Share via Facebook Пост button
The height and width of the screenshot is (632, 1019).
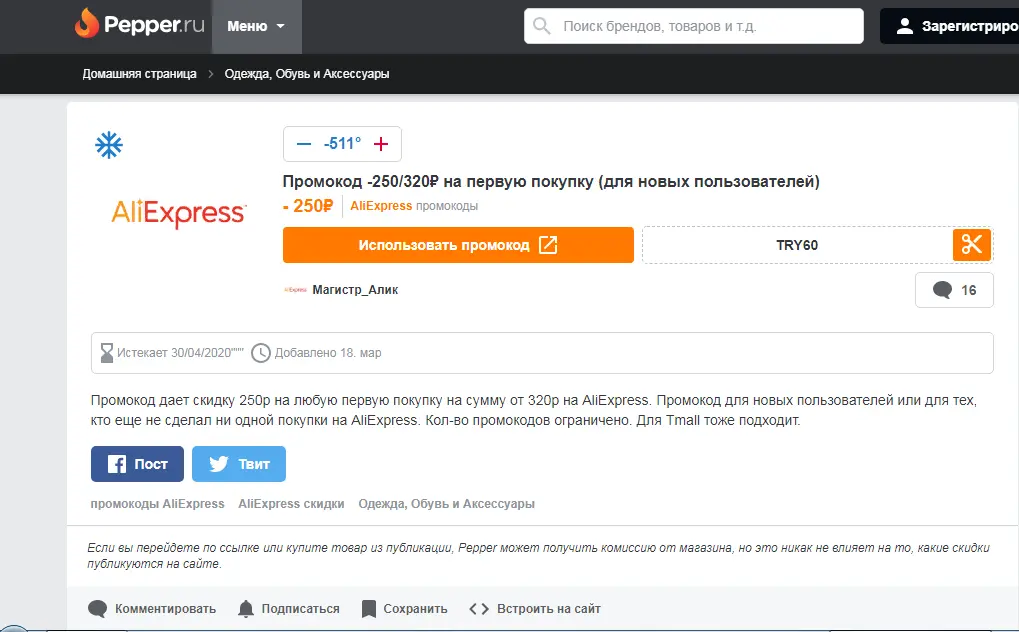137,464
